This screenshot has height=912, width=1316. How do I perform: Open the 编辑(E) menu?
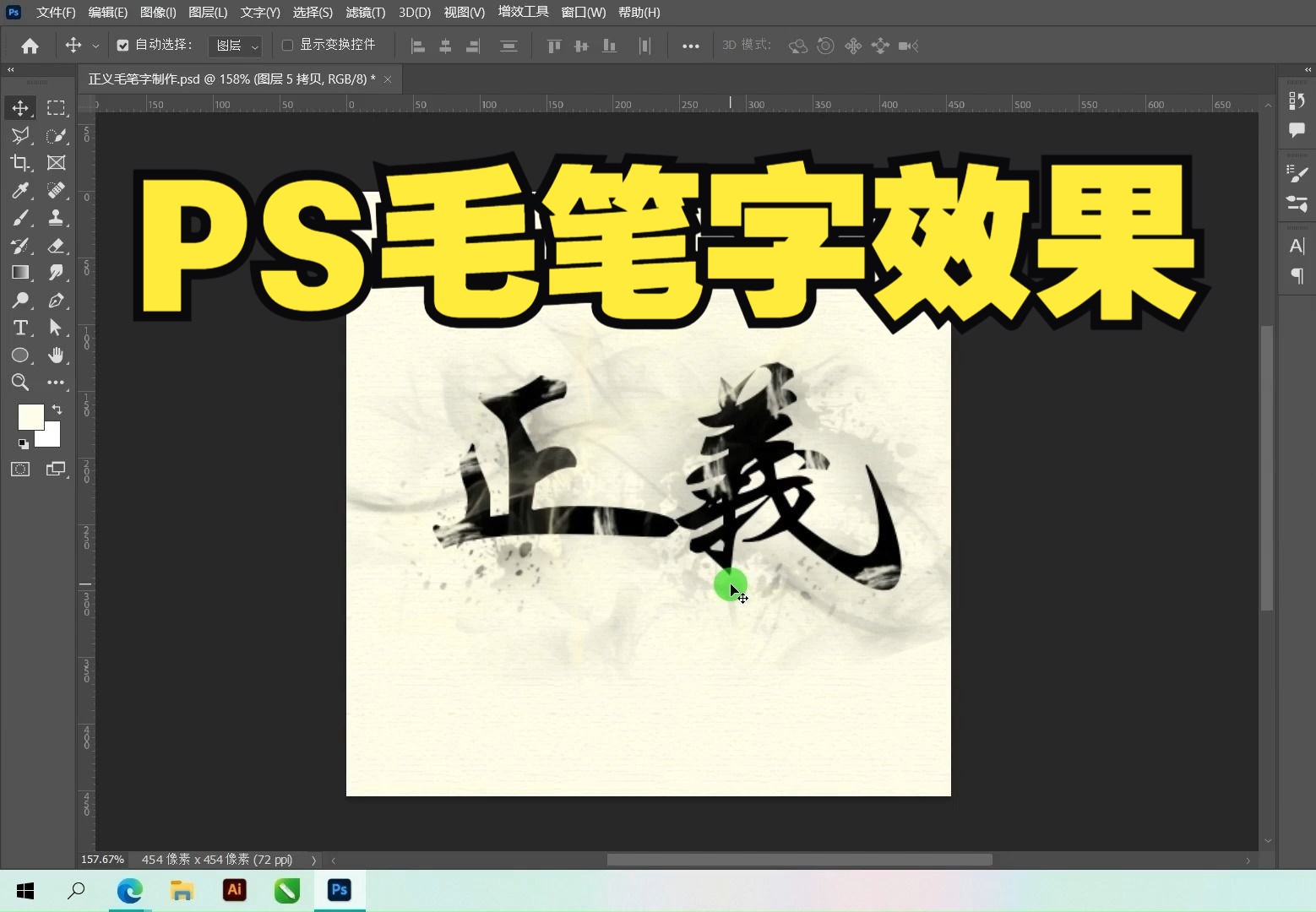108,13
